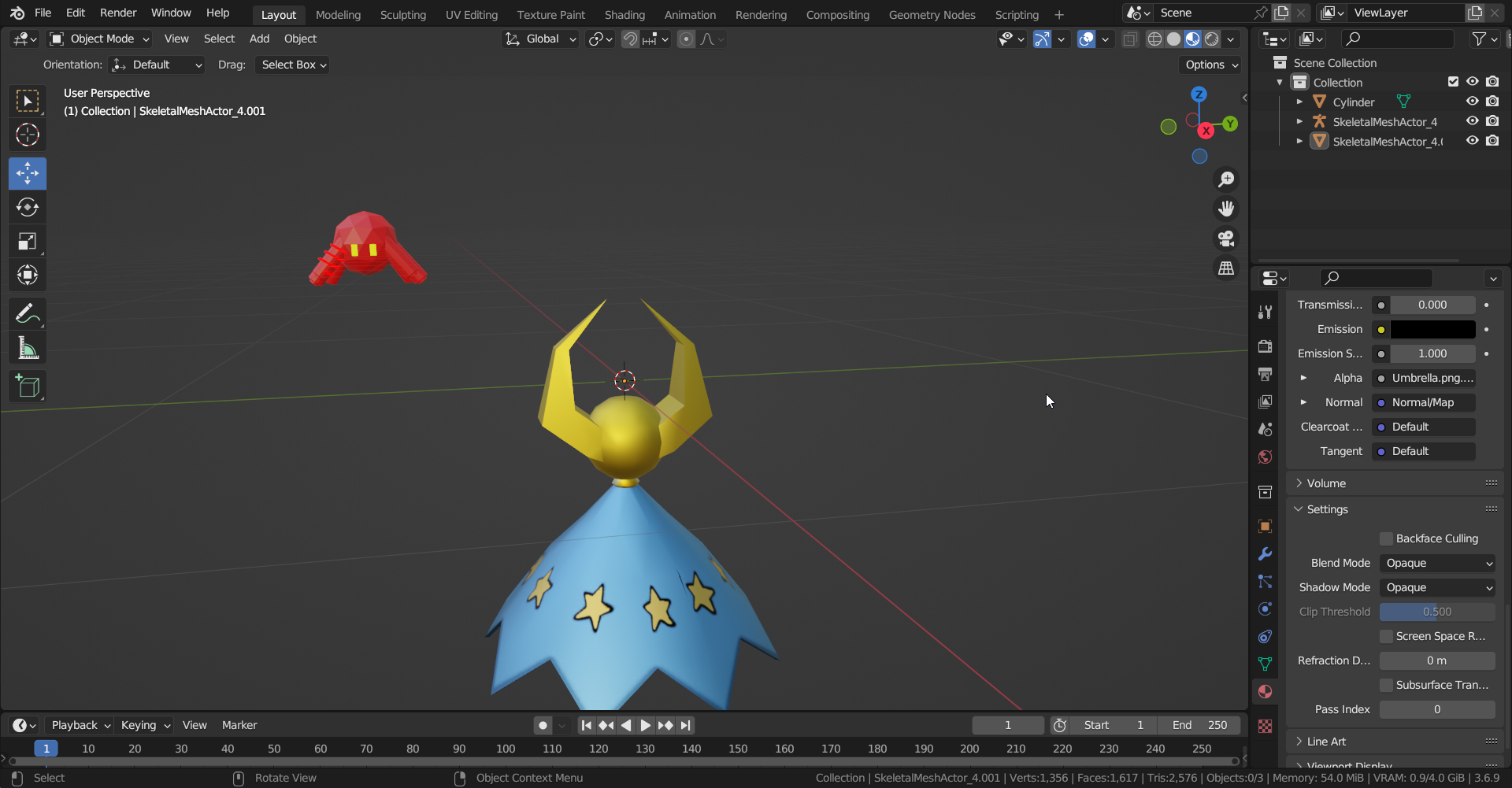Activate the 3D Cursor tool
This screenshot has width=1512, height=788.
[x=28, y=135]
